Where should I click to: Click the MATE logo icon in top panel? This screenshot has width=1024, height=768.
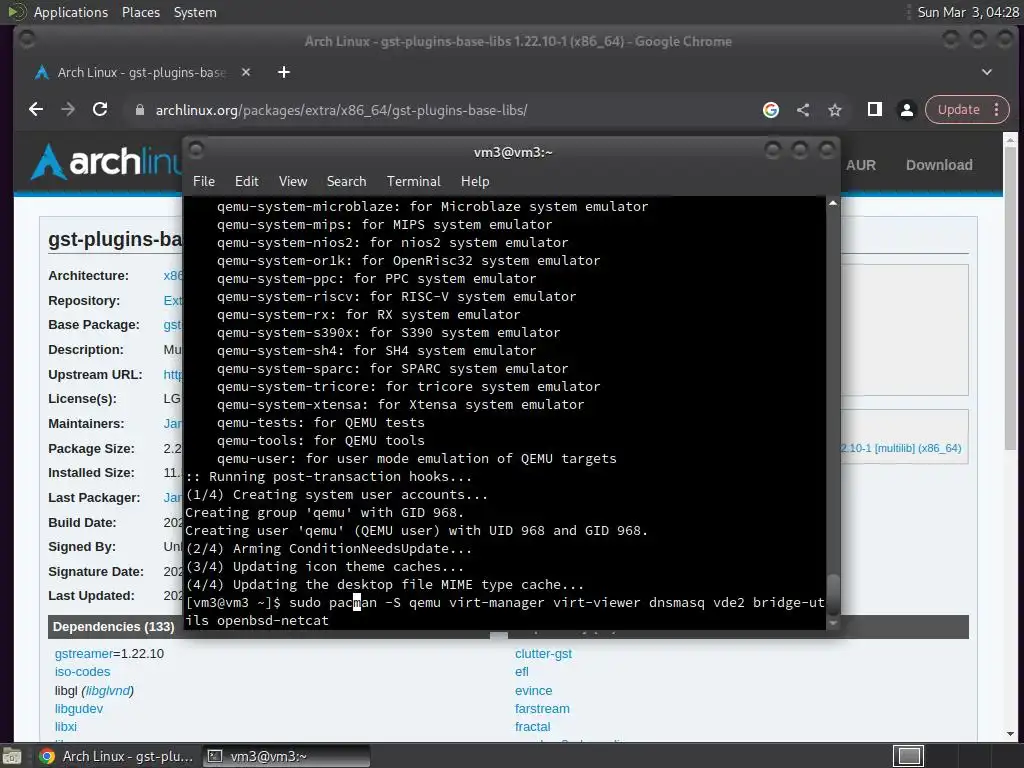tap(17, 12)
